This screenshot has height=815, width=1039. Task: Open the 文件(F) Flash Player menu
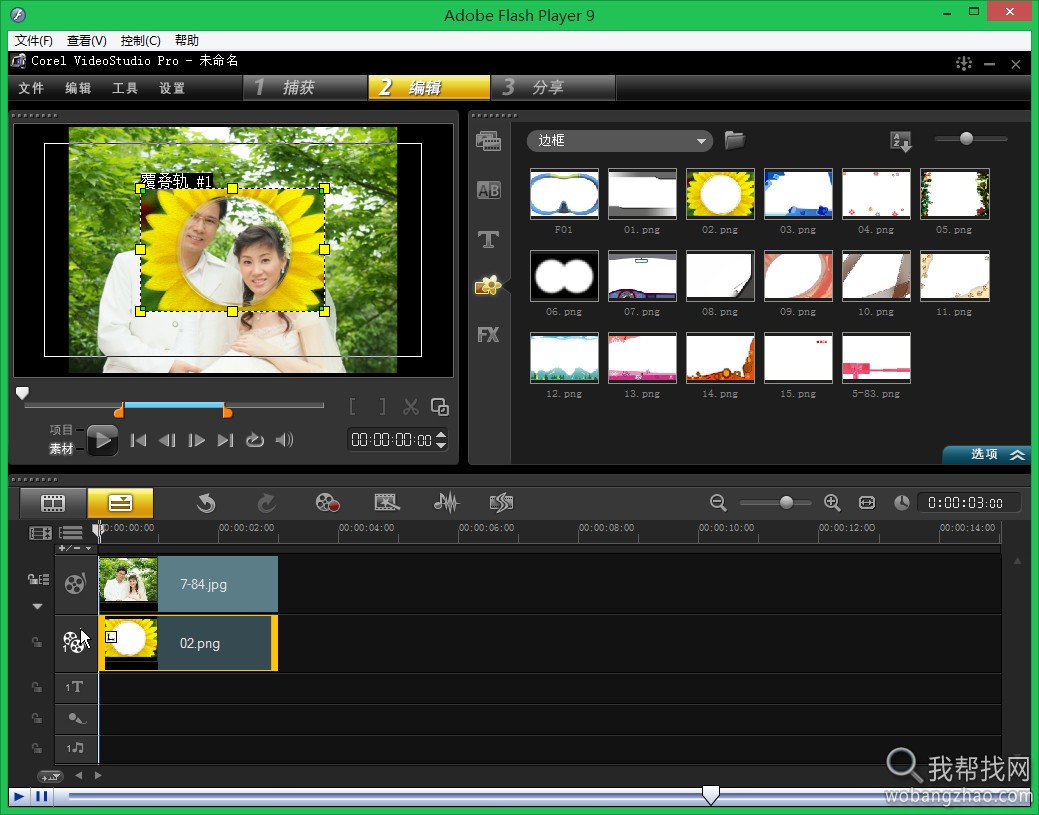pos(34,40)
